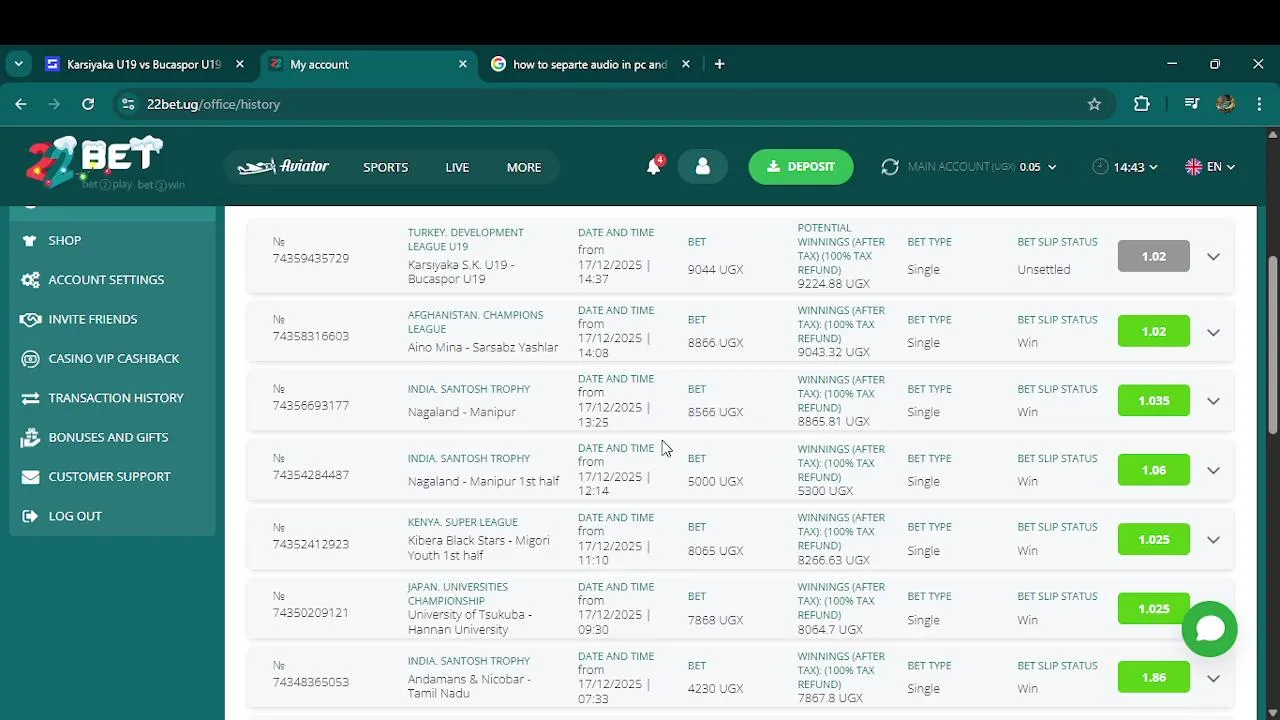
Task: Open the EN language dropdown
Action: pyautogui.click(x=1210, y=167)
